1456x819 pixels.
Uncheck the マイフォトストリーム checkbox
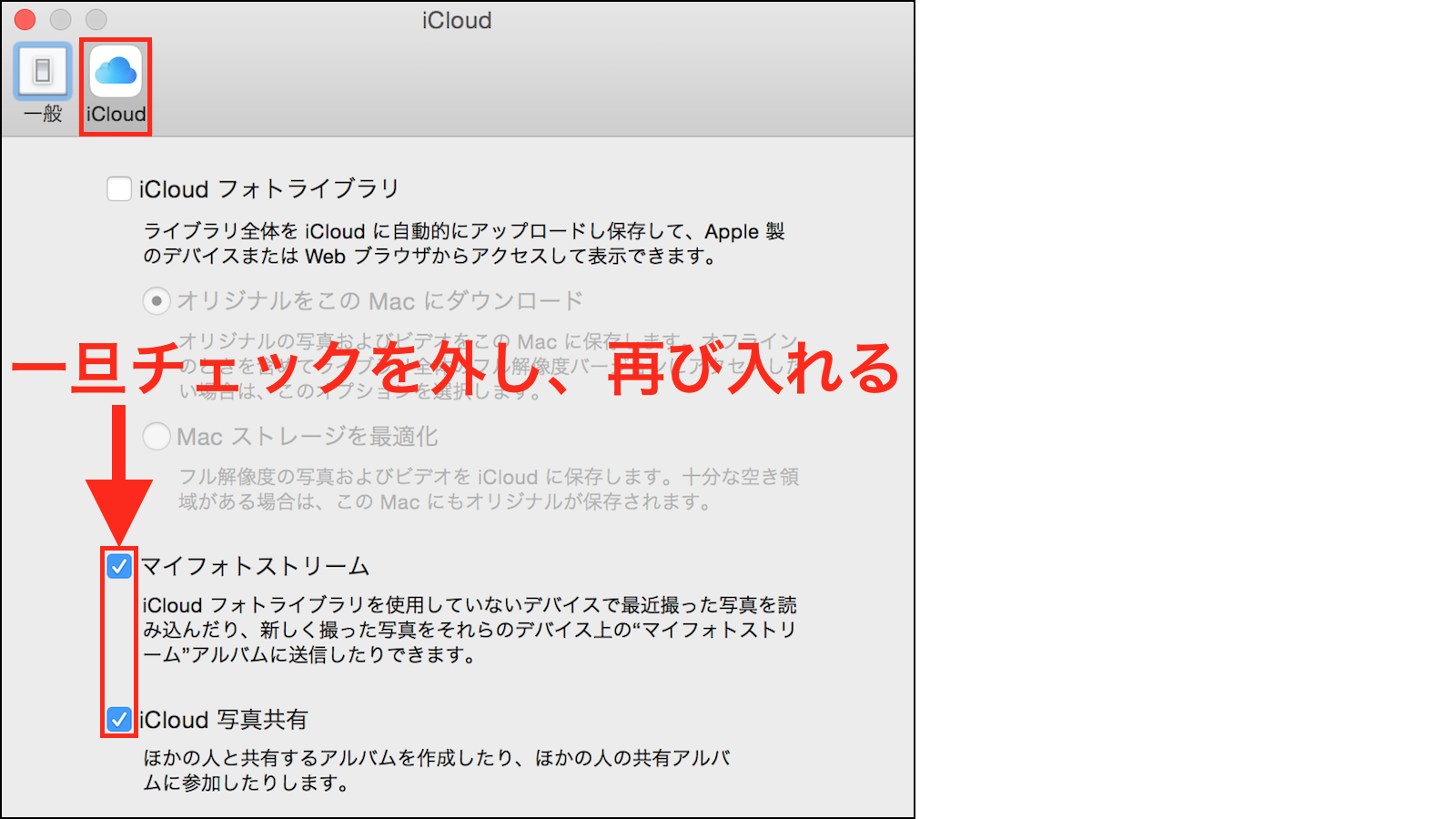pos(119,566)
